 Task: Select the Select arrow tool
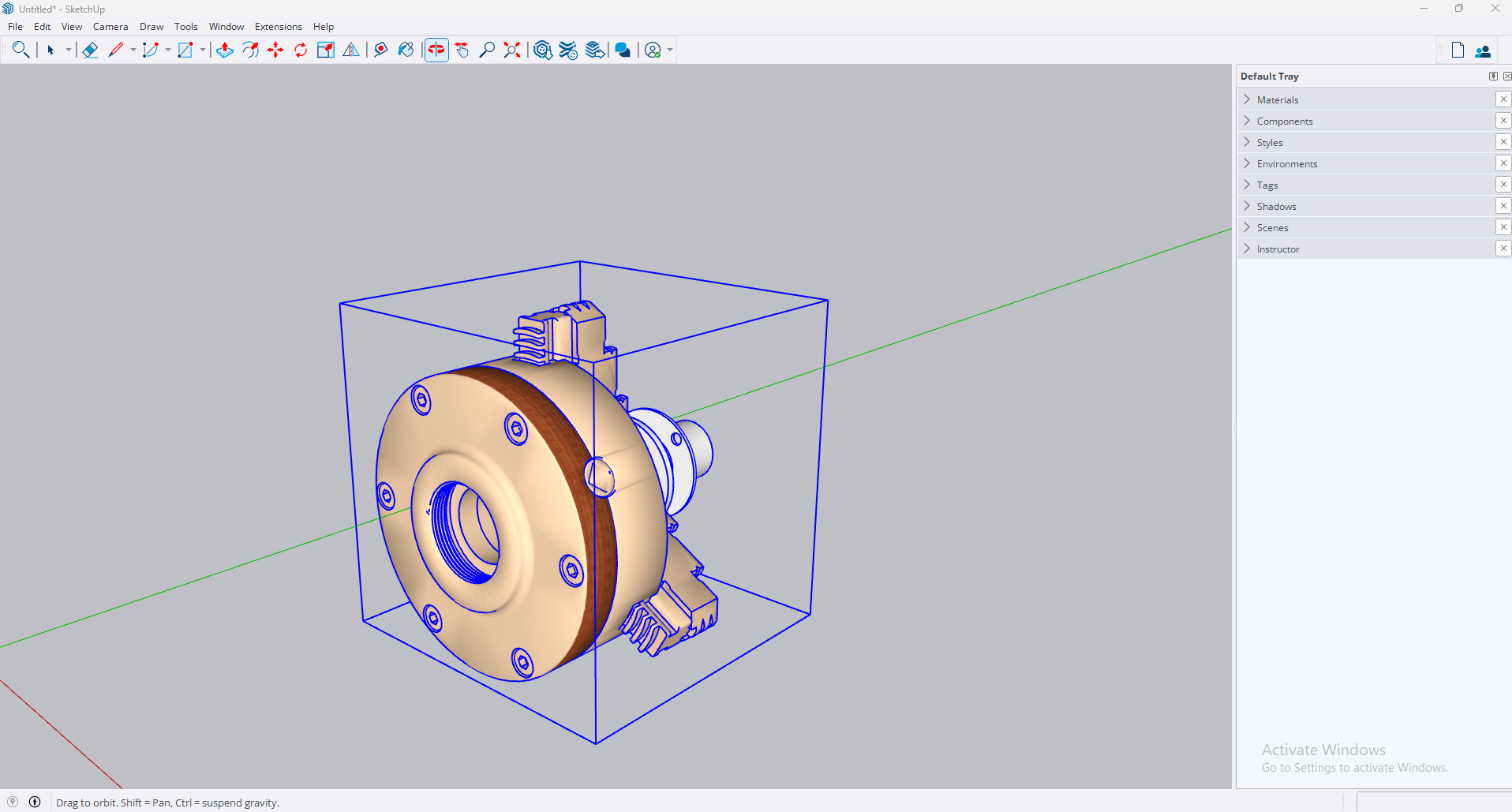(51, 50)
